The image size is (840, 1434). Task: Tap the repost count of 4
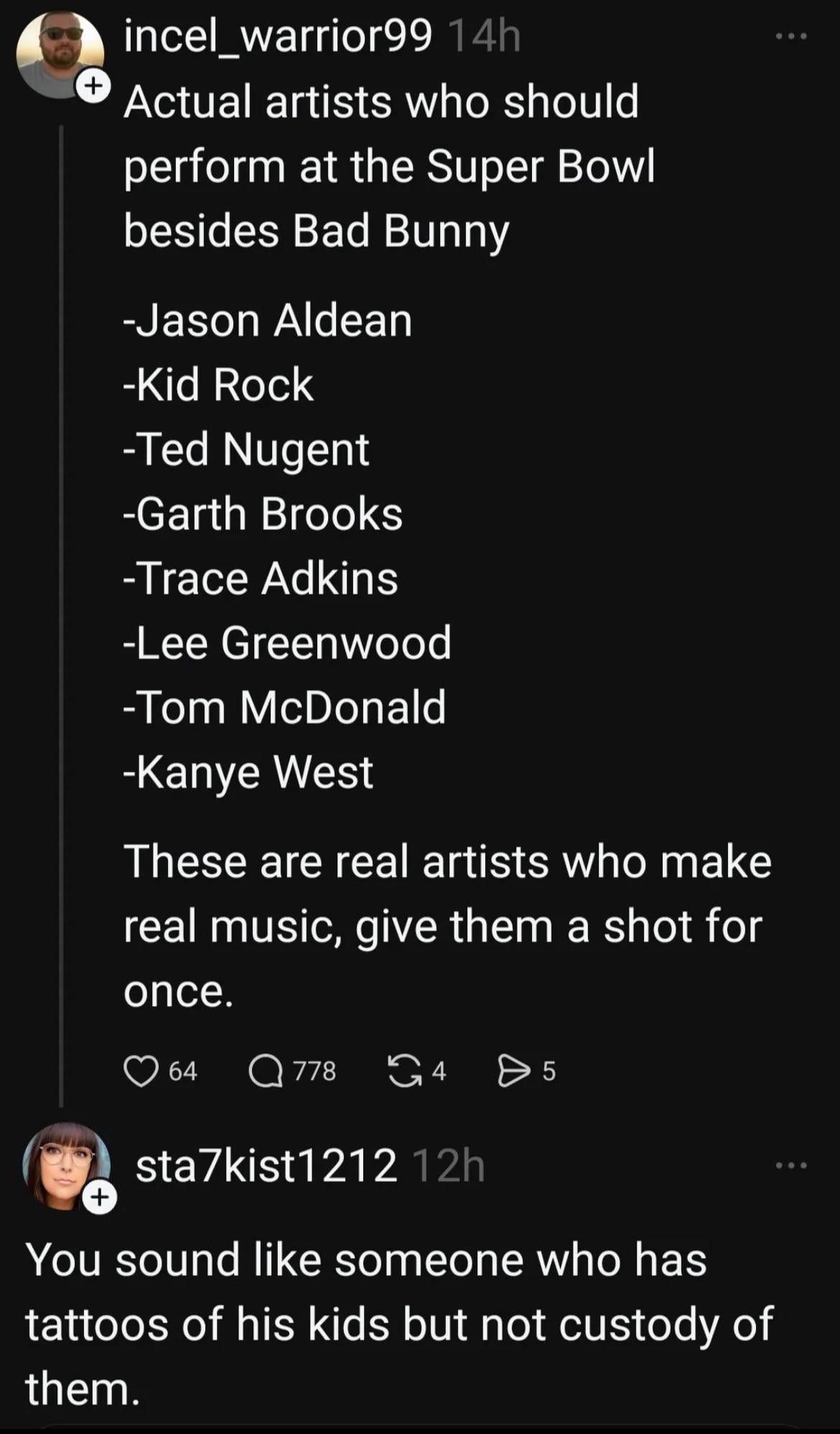click(439, 1071)
